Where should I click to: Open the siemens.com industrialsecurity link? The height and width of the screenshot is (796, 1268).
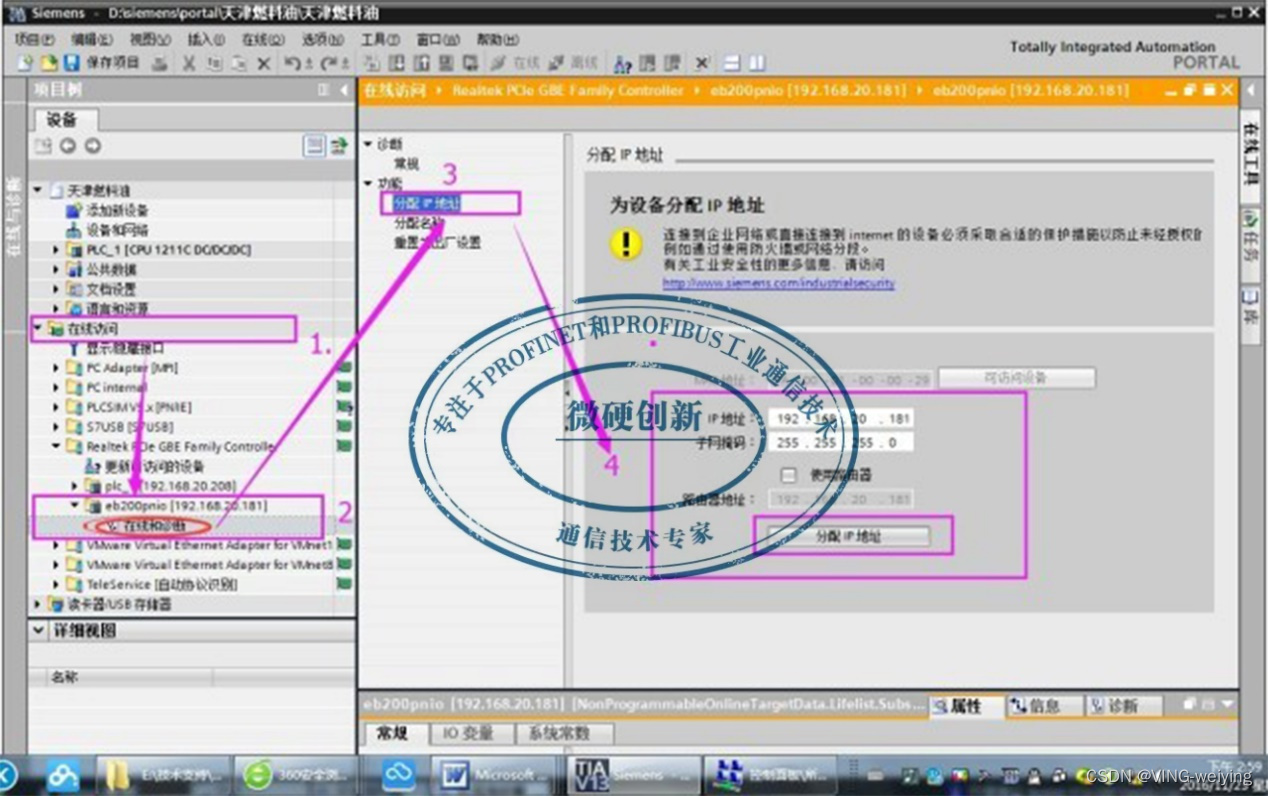[x=779, y=284]
